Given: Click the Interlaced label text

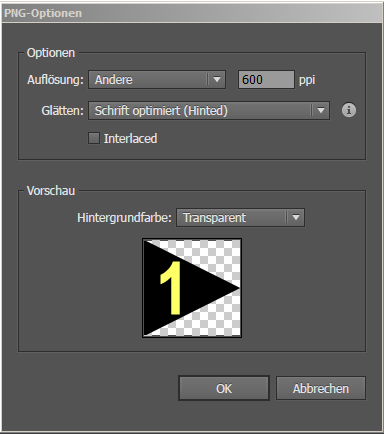Looking at the screenshot, I should (x=130, y=139).
